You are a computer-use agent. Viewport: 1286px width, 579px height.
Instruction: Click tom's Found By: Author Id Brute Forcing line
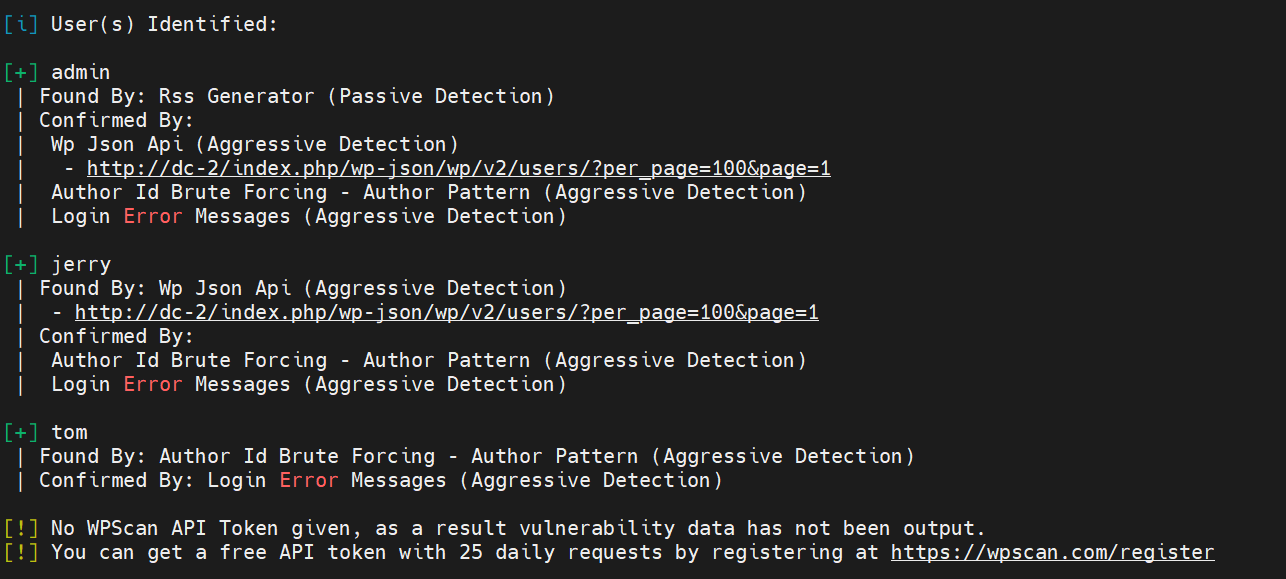477,456
